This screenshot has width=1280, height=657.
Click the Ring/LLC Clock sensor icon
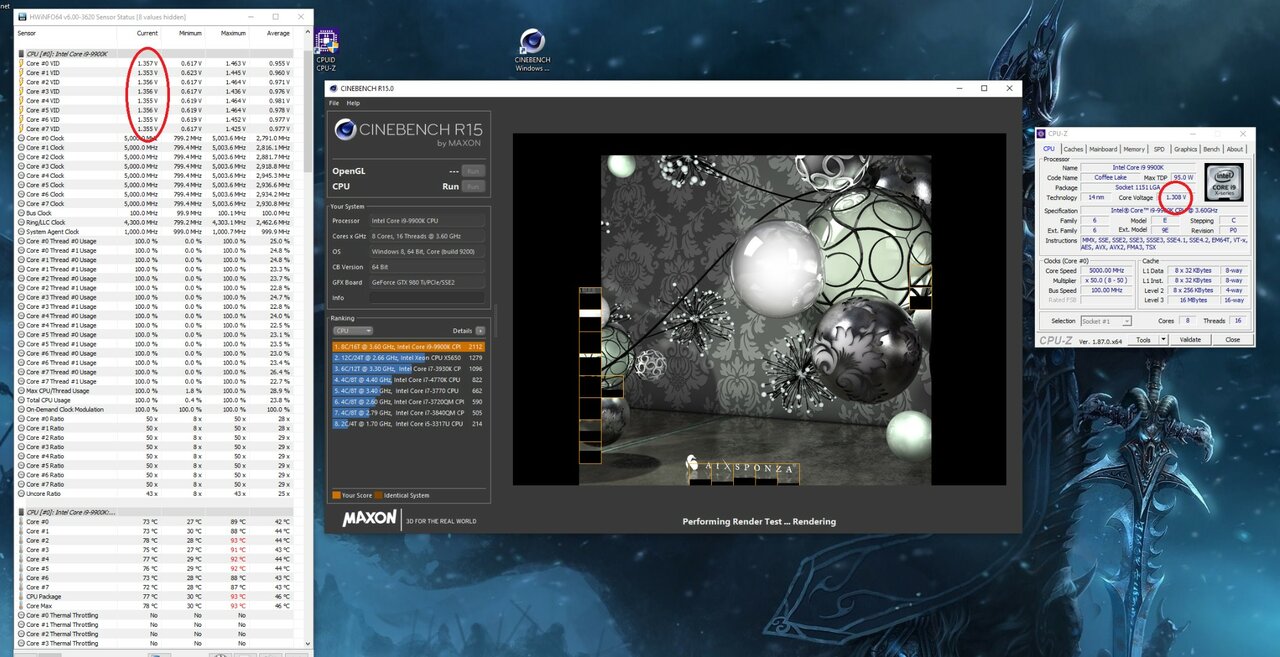[x=20, y=222]
